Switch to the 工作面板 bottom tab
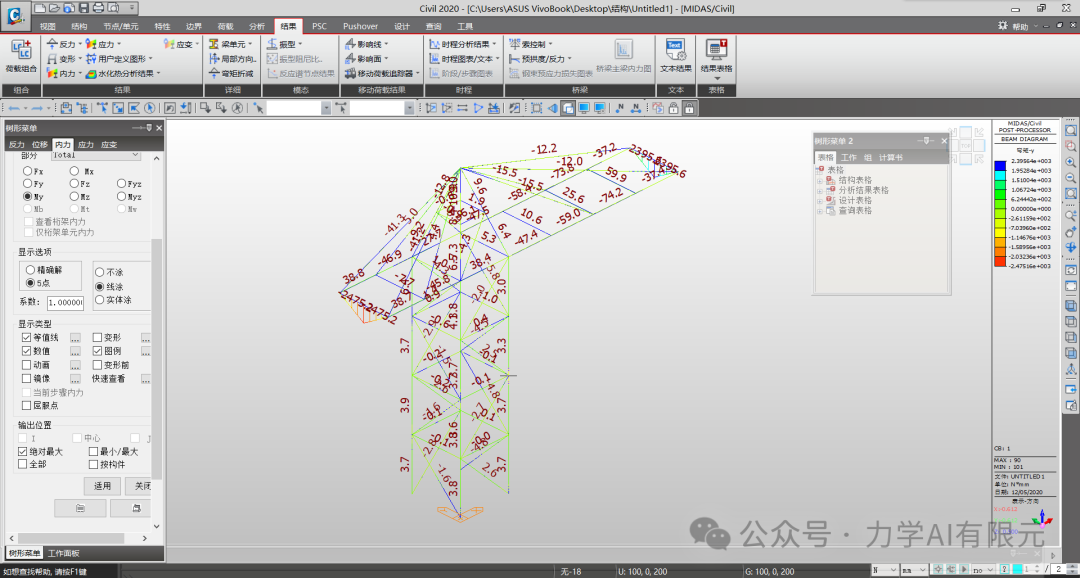This screenshot has height=578, width=1080. (63, 553)
